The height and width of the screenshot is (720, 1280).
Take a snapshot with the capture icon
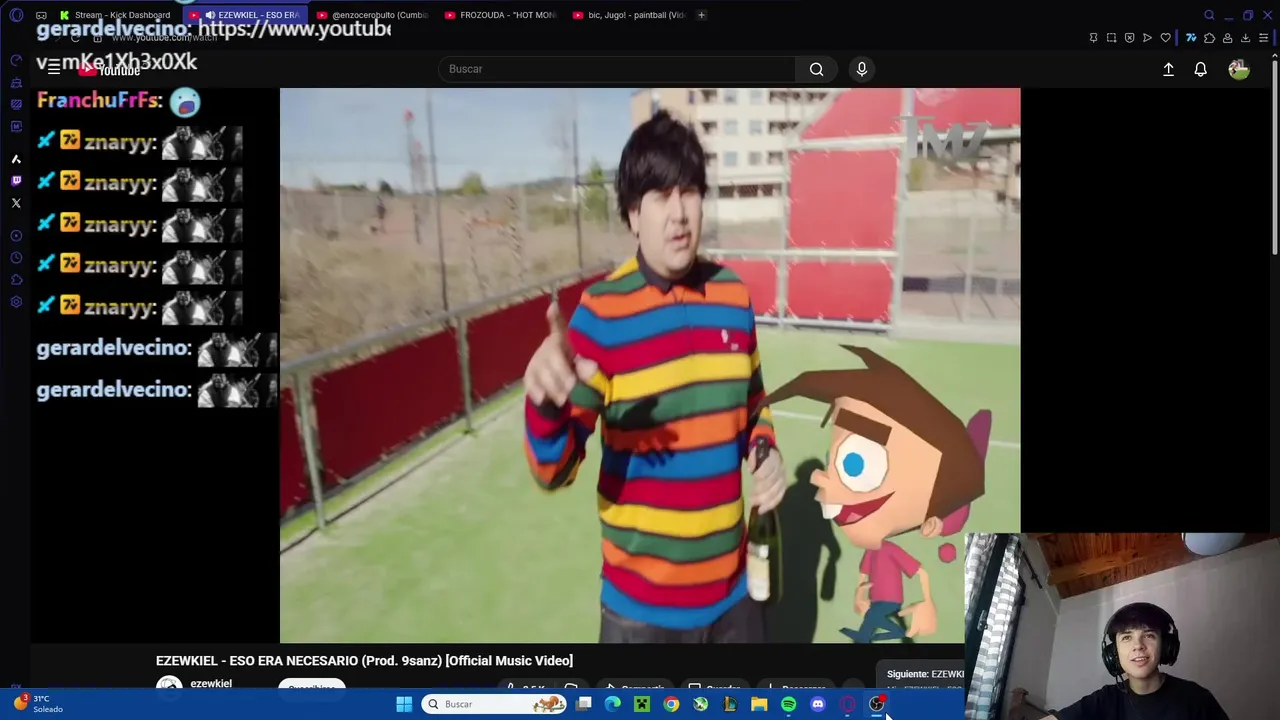point(1111,38)
